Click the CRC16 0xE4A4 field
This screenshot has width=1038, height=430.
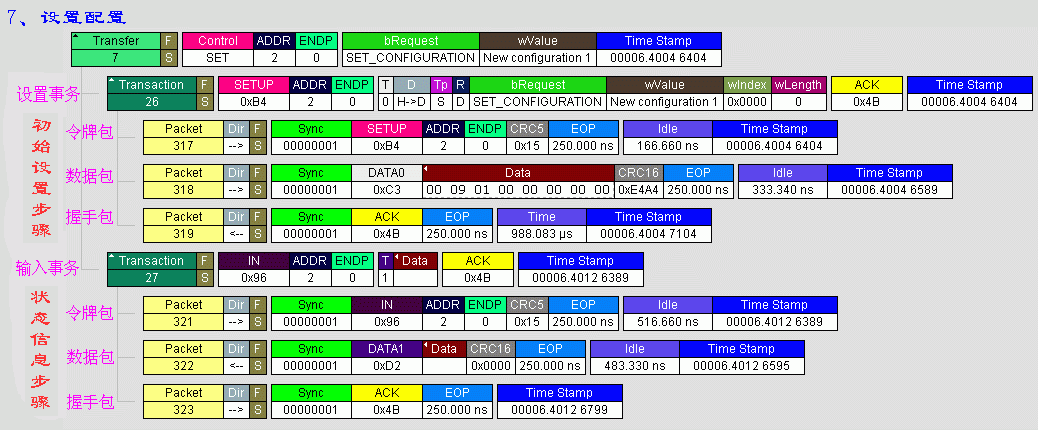click(638, 181)
